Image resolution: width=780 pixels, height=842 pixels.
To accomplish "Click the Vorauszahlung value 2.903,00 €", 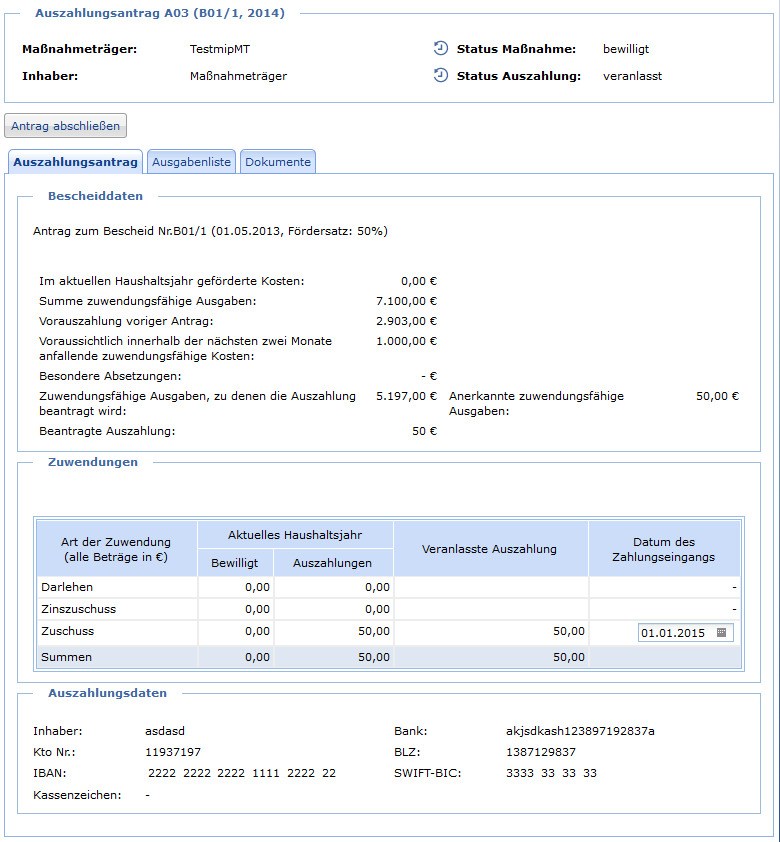I will pos(406,321).
